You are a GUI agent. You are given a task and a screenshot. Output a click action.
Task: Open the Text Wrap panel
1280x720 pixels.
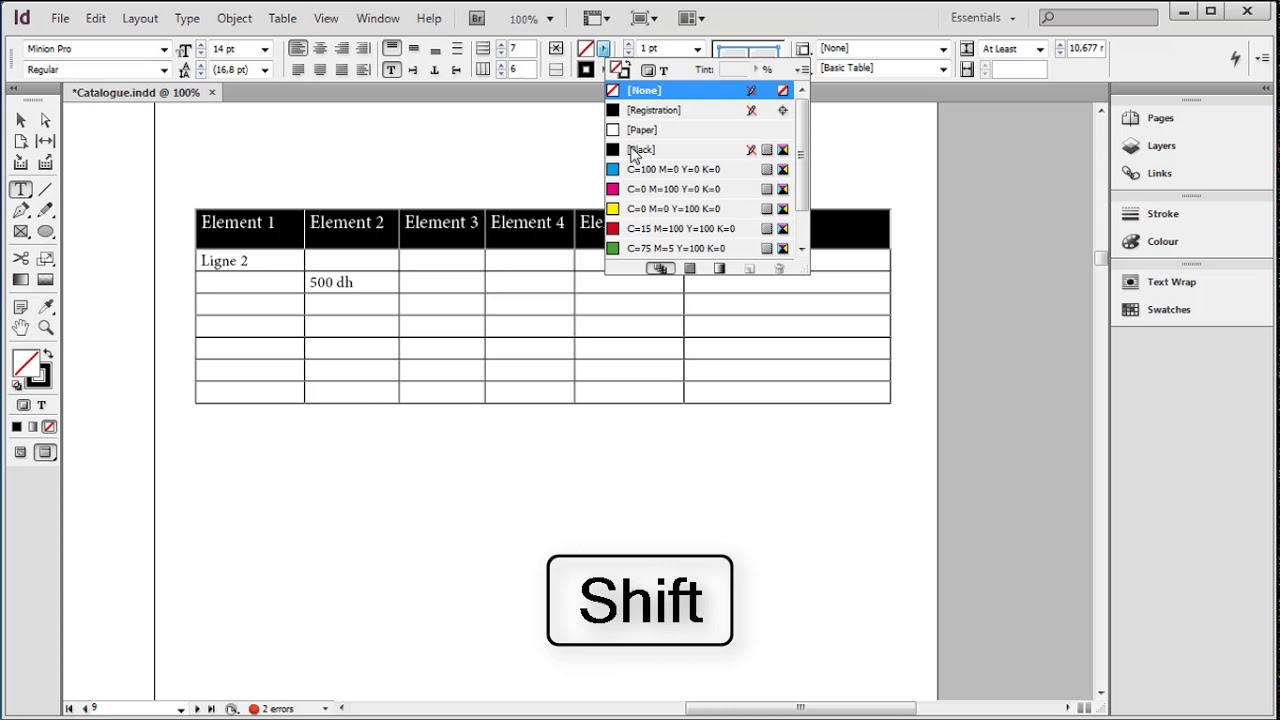tap(1171, 282)
